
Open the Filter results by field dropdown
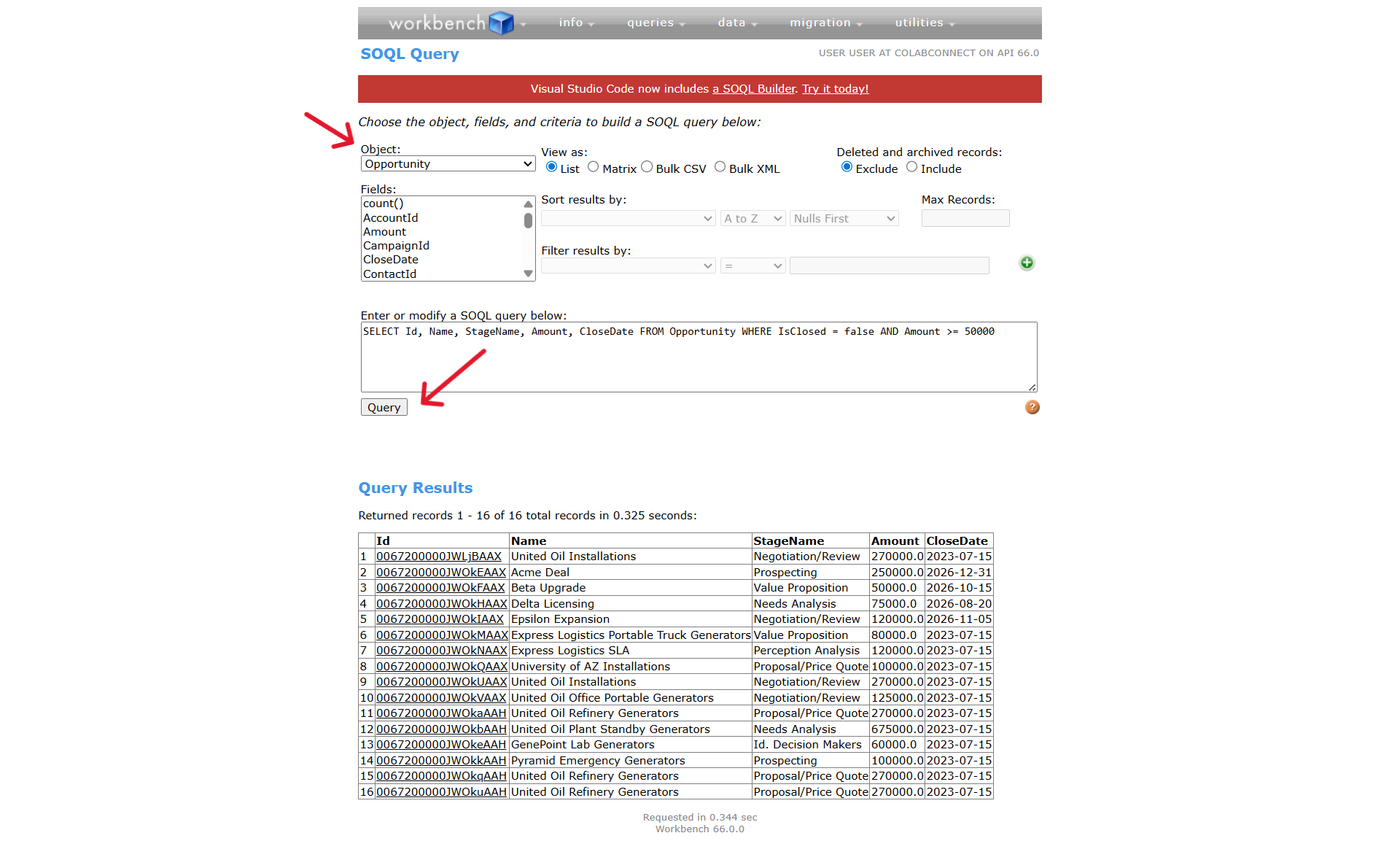(628, 266)
